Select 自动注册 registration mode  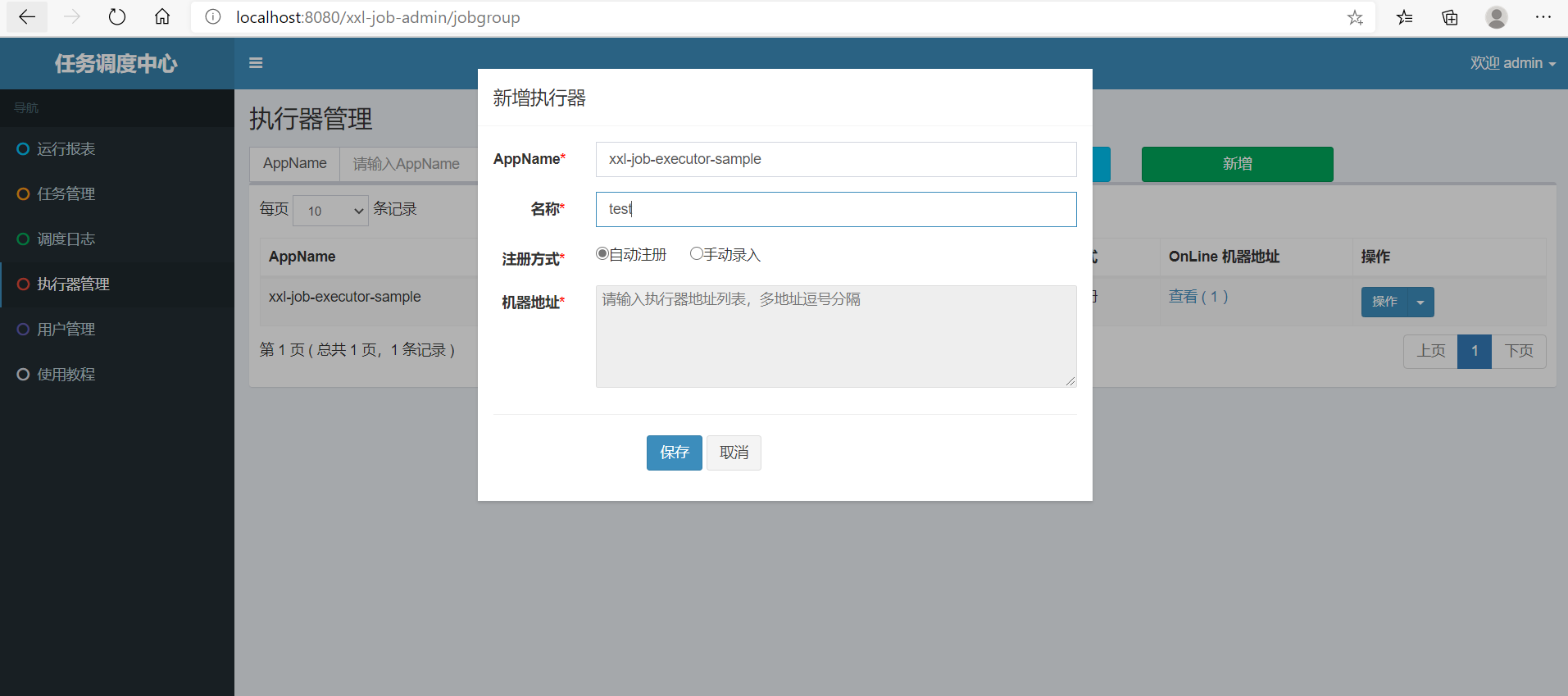[602, 254]
